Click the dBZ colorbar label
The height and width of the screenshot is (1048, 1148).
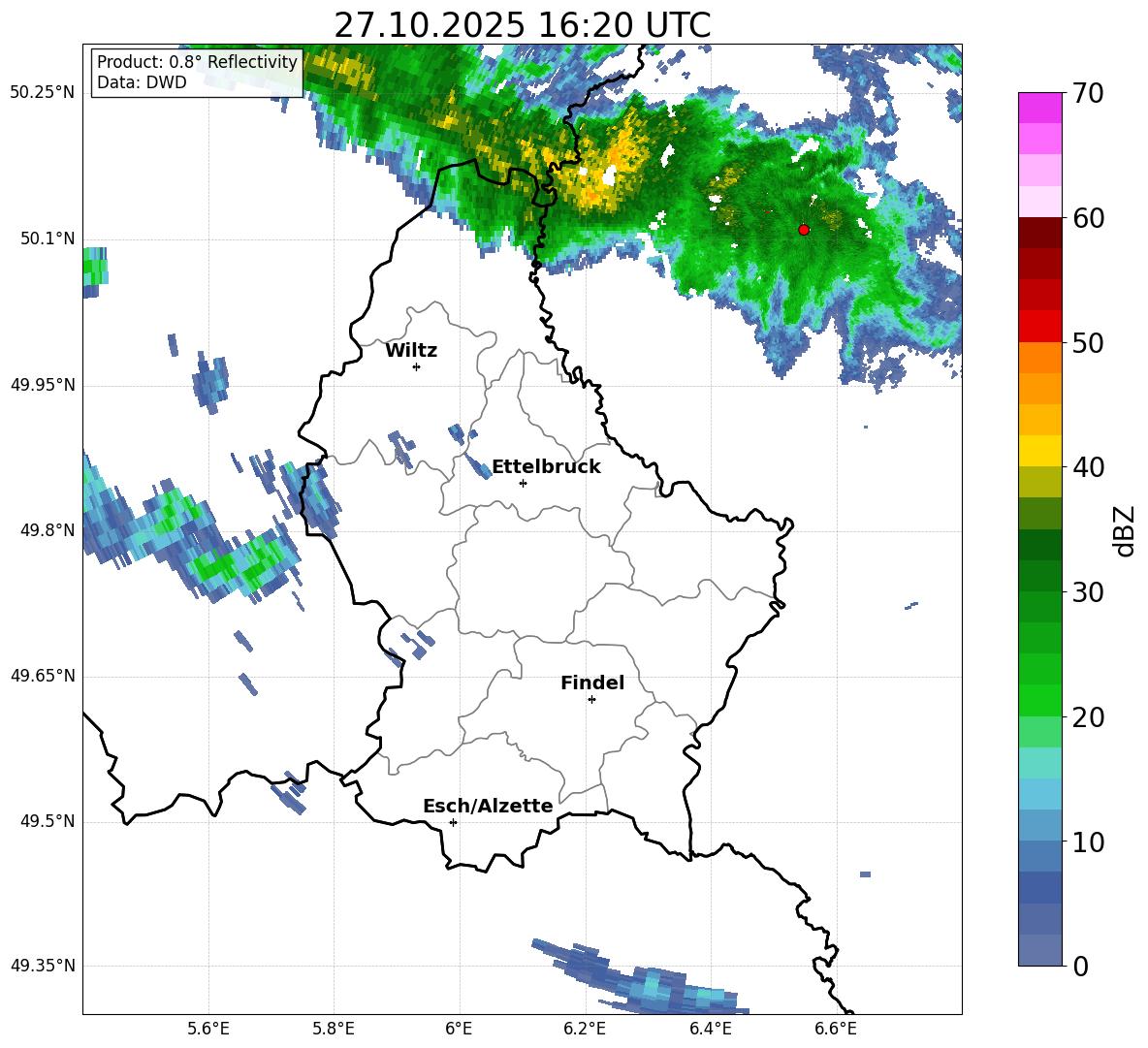(1124, 530)
